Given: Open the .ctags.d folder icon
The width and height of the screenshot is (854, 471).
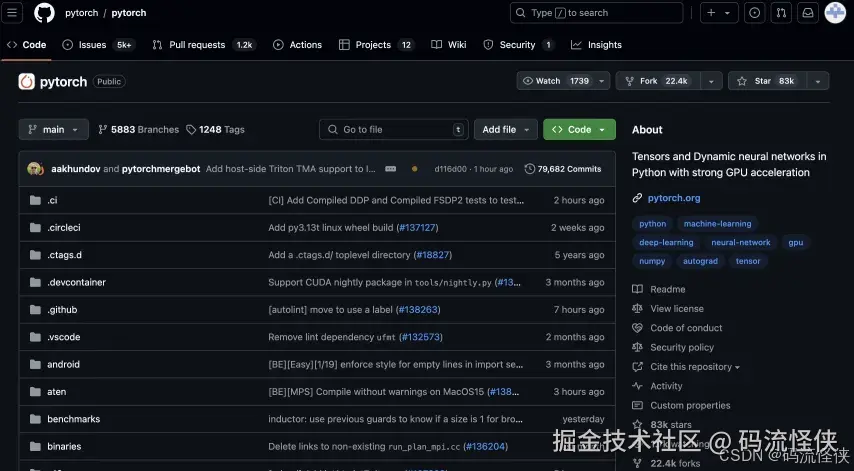Looking at the screenshot, I should pyautogui.click(x=35, y=255).
